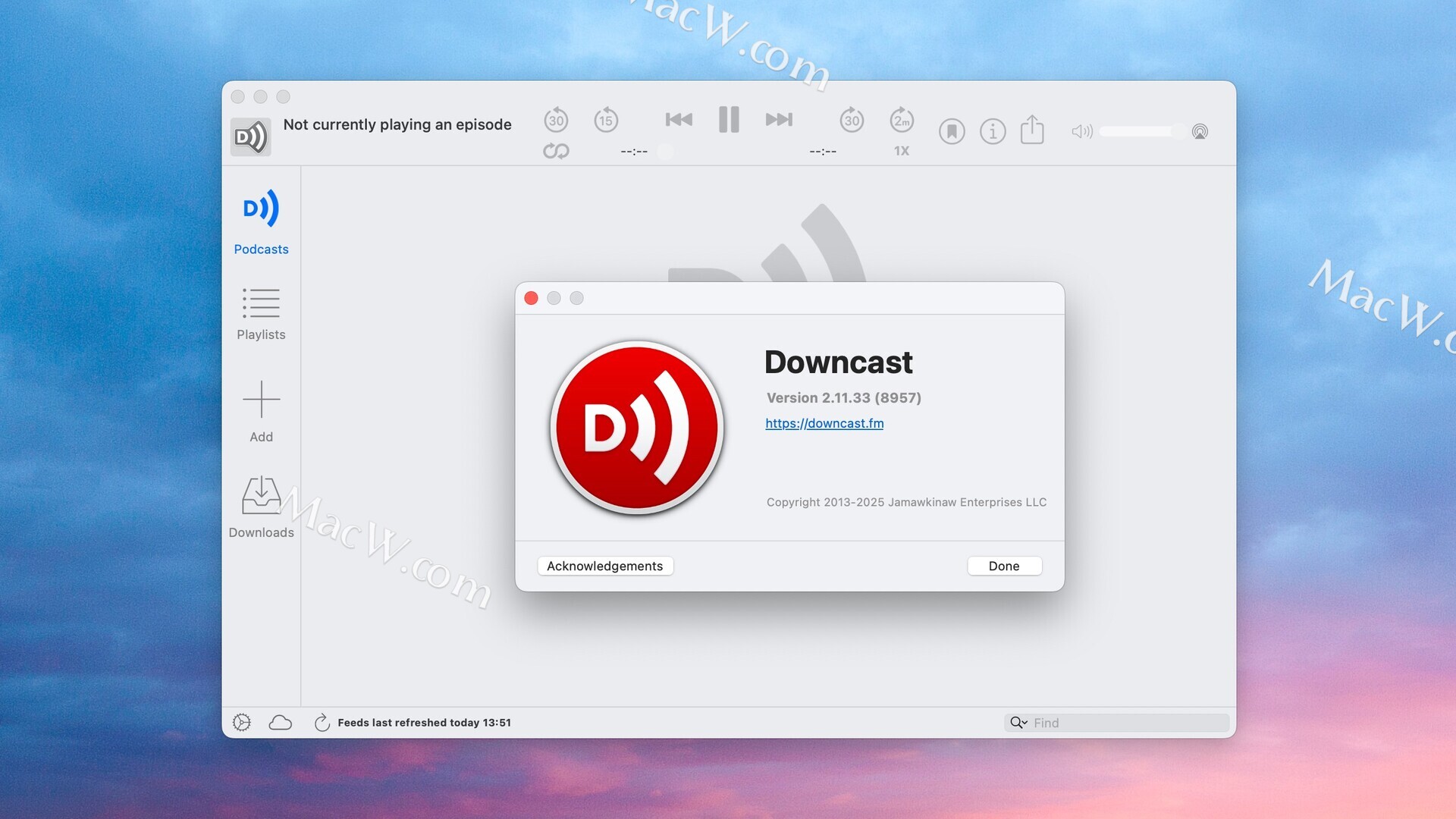Open the AirPlay output icon
The height and width of the screenshot is (819, 1456).
pyautogui.click(x=1200, y=131)
